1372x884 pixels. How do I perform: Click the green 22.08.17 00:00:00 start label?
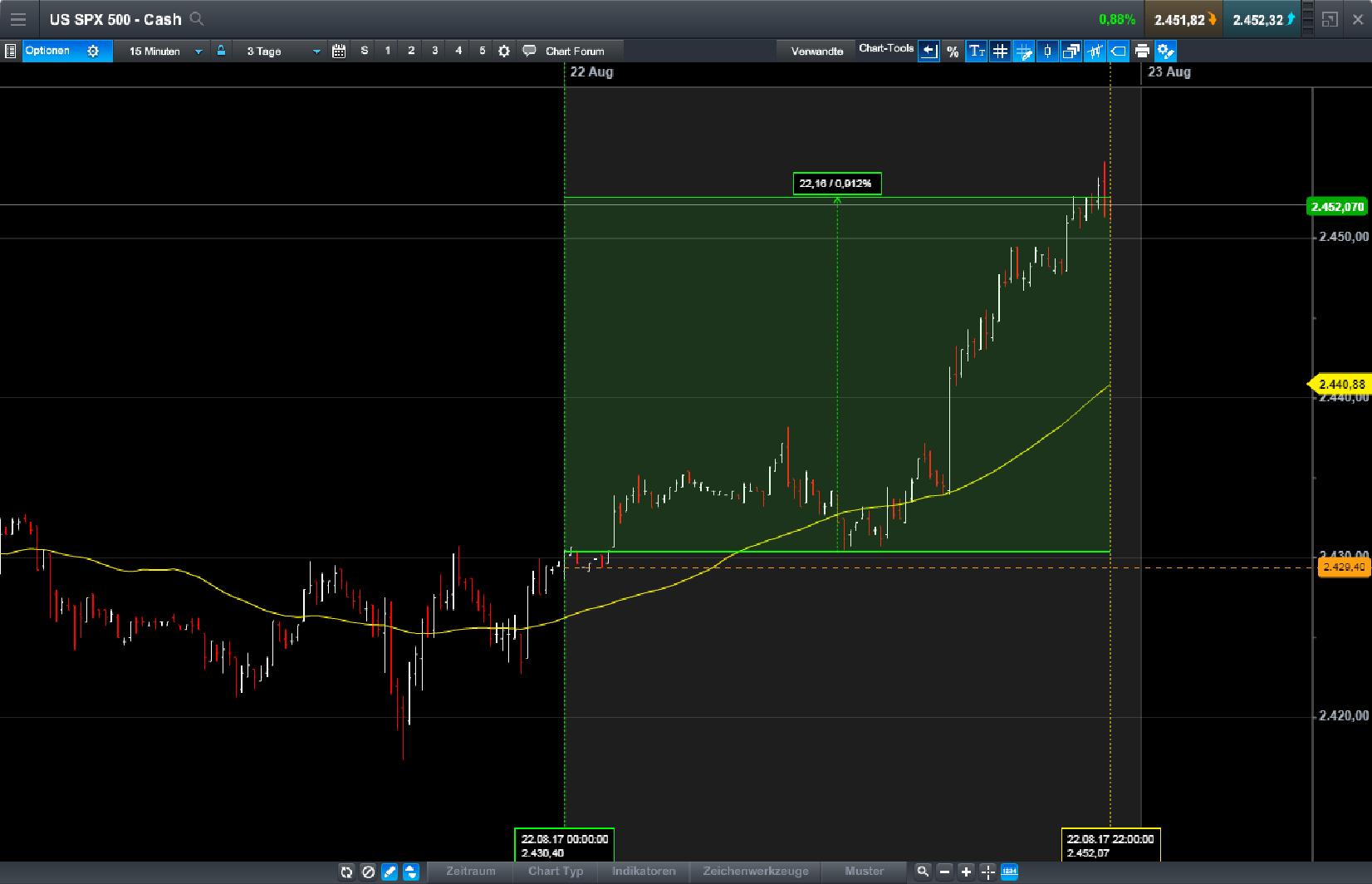pos(564,846)
